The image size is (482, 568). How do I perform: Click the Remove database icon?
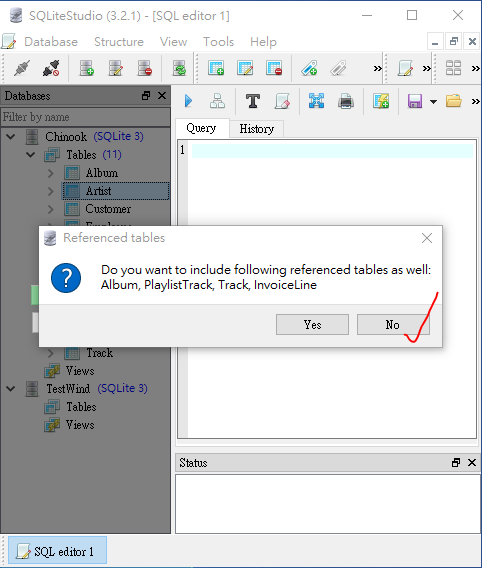point(144,68)
